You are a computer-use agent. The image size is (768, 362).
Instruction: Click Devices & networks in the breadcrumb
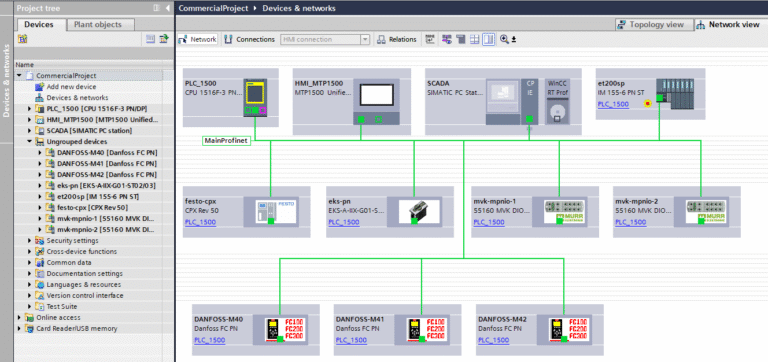(x=299, y=8)
